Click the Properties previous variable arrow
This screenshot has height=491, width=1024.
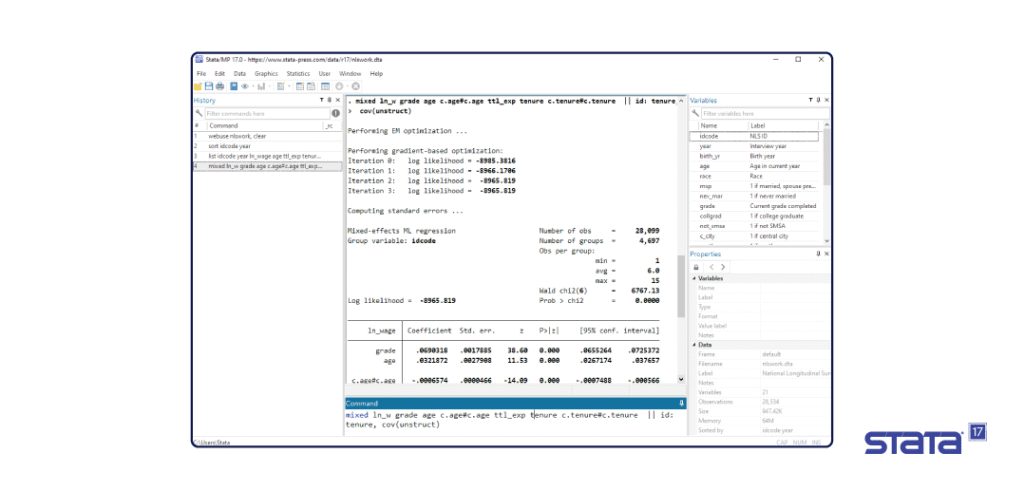coord(711,267)
